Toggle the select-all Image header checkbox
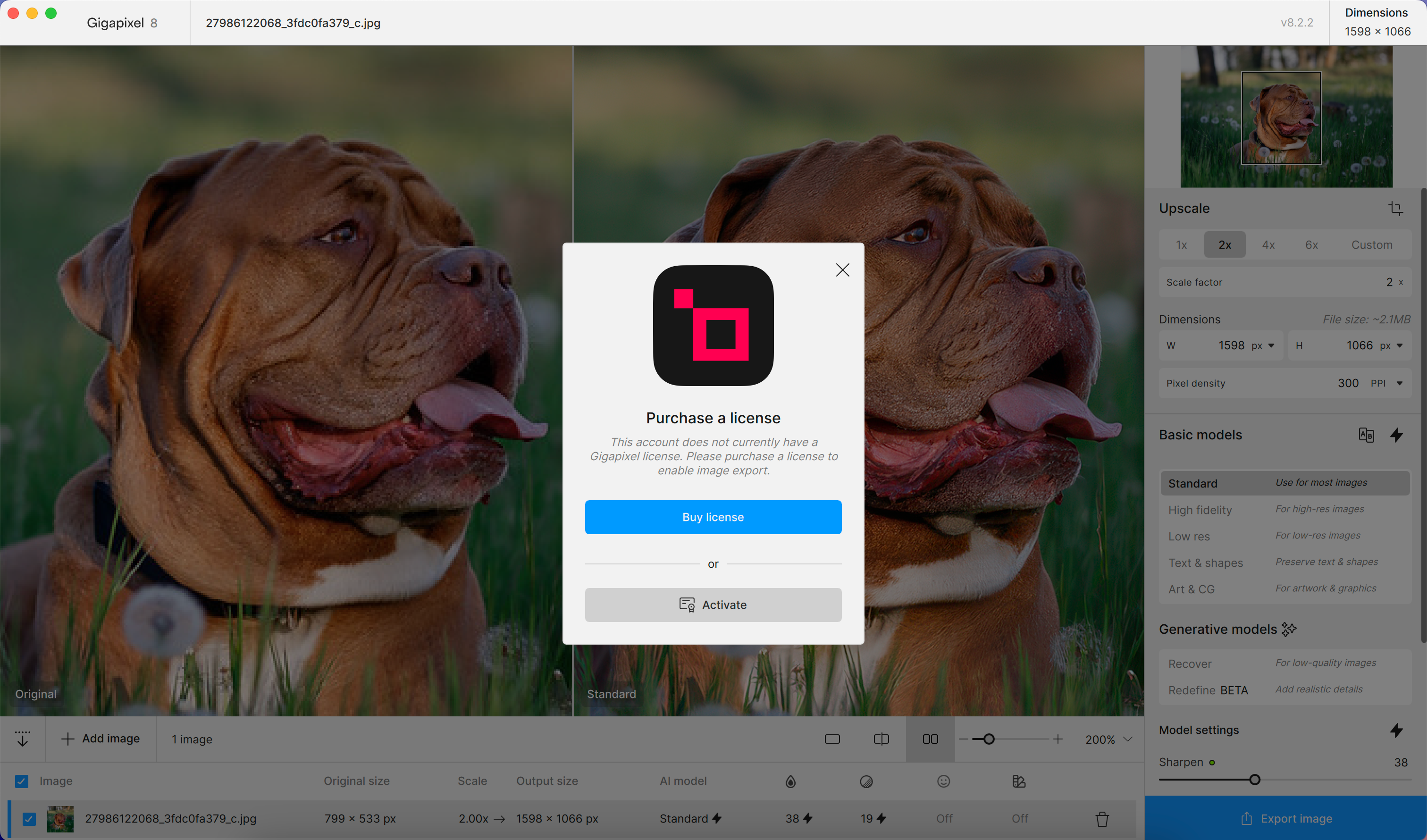The width and height of the screenshot is (1427, 840). pyautogui.click(x=22, y=781)
